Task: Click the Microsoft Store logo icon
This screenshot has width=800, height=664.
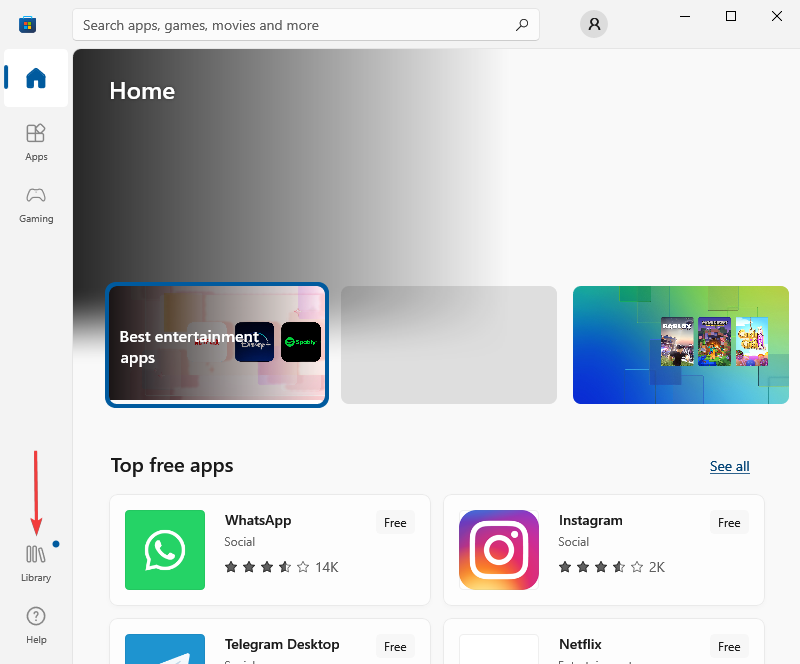Action: 28,24
